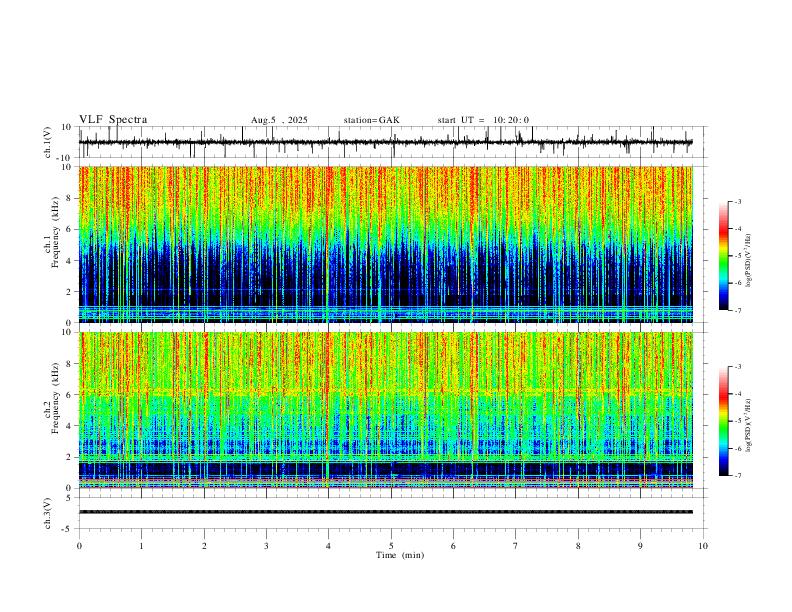Screen dimensions: 792x612
Task: Click time axis tick label '5'
Action: 391,546
